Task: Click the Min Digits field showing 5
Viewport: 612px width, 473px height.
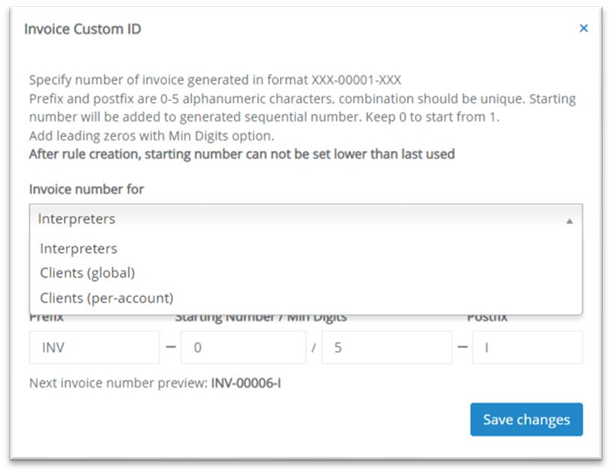Action: click(386, 348)
